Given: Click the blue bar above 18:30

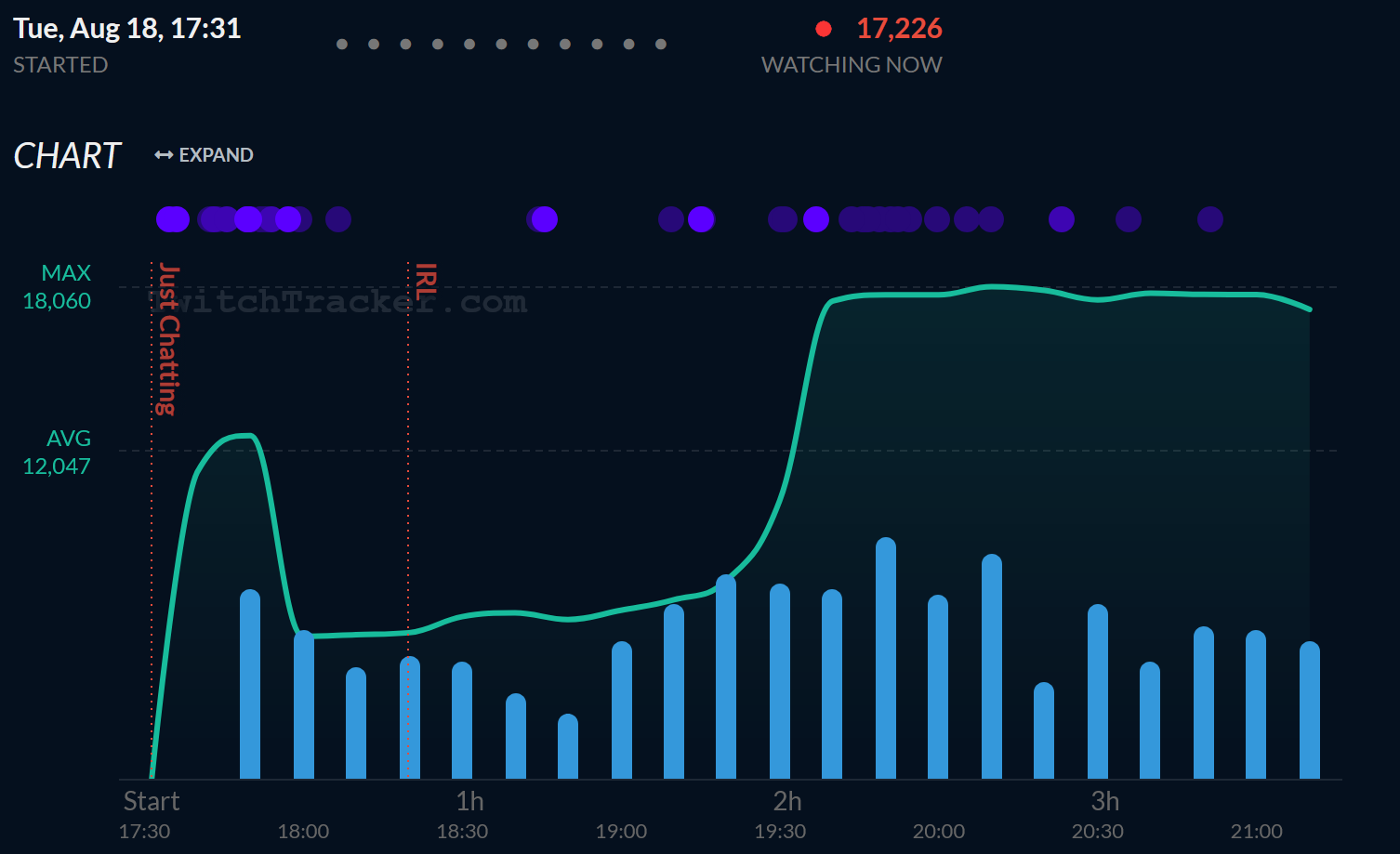Looking at the screenshot, I should [x=462, y=720].
